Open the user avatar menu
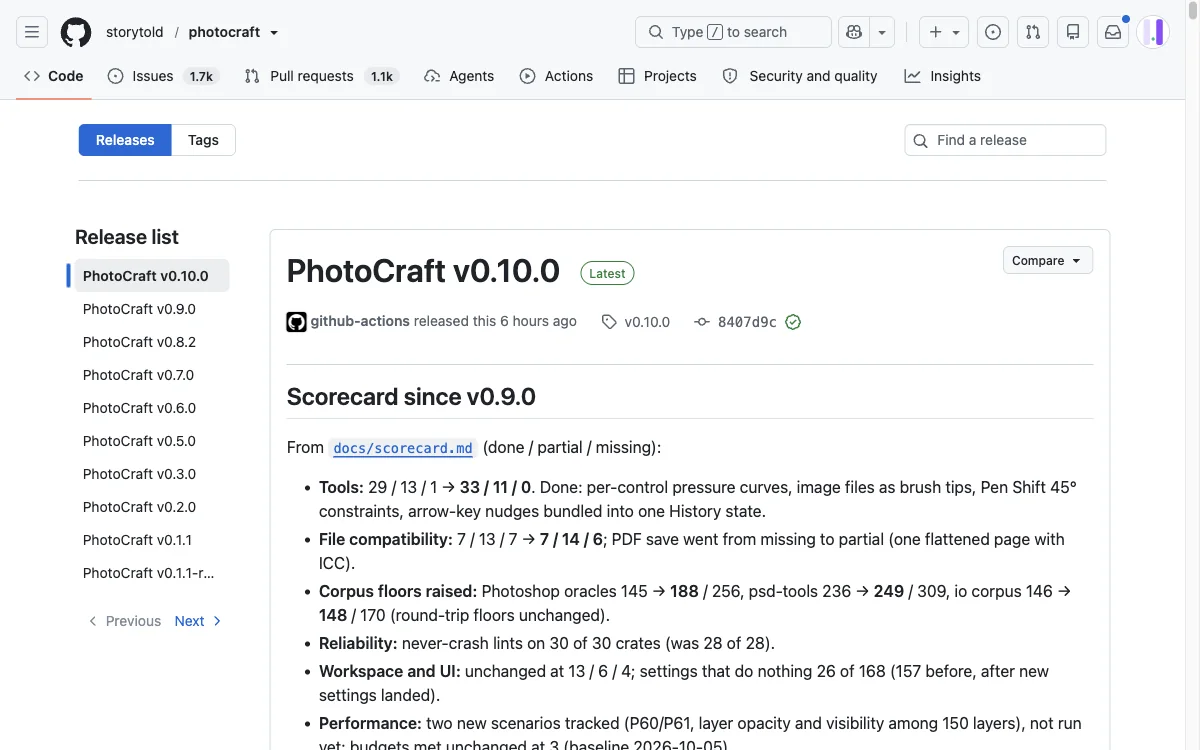Image resolution: width=1200 pixels, height=750 pixels. 1153,32
